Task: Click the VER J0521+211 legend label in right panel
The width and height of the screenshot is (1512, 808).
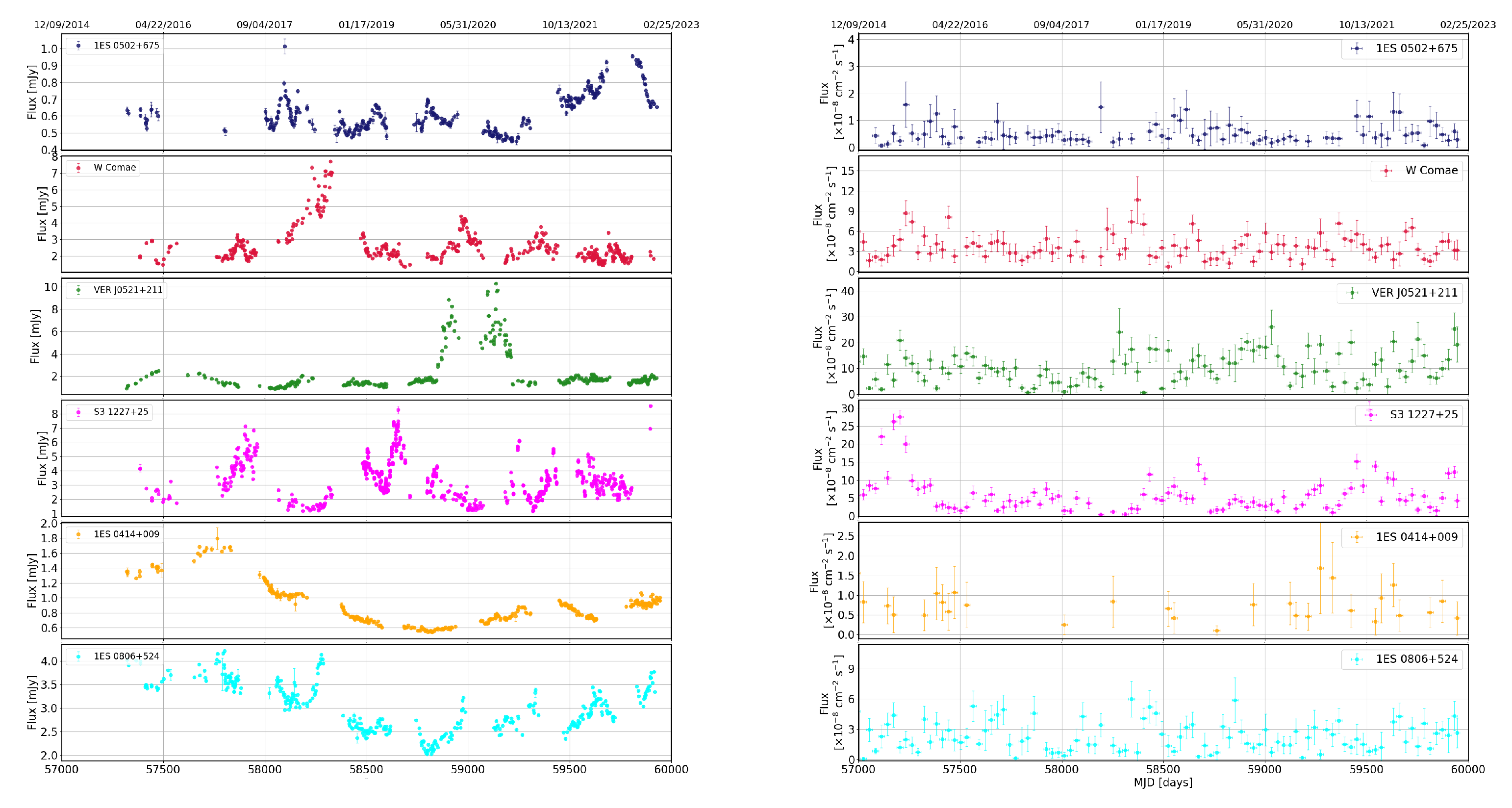Action: pos(1414,293)
